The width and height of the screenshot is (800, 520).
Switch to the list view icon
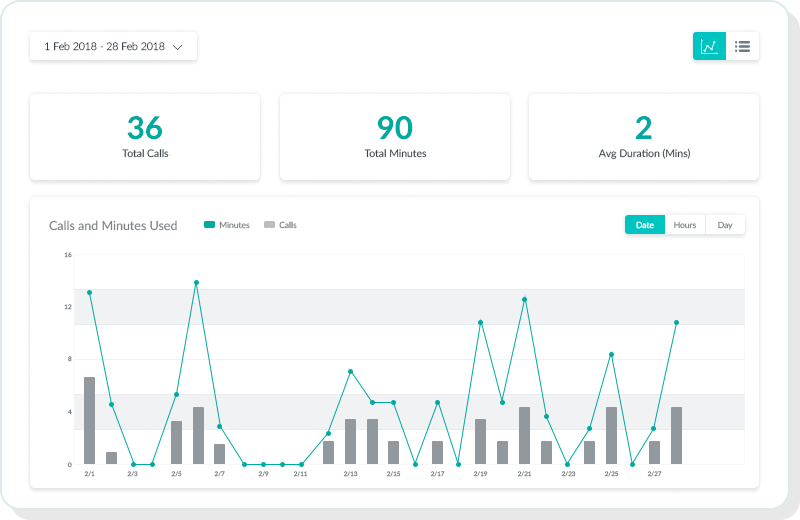pyautogui.click(x=742, y=46)
